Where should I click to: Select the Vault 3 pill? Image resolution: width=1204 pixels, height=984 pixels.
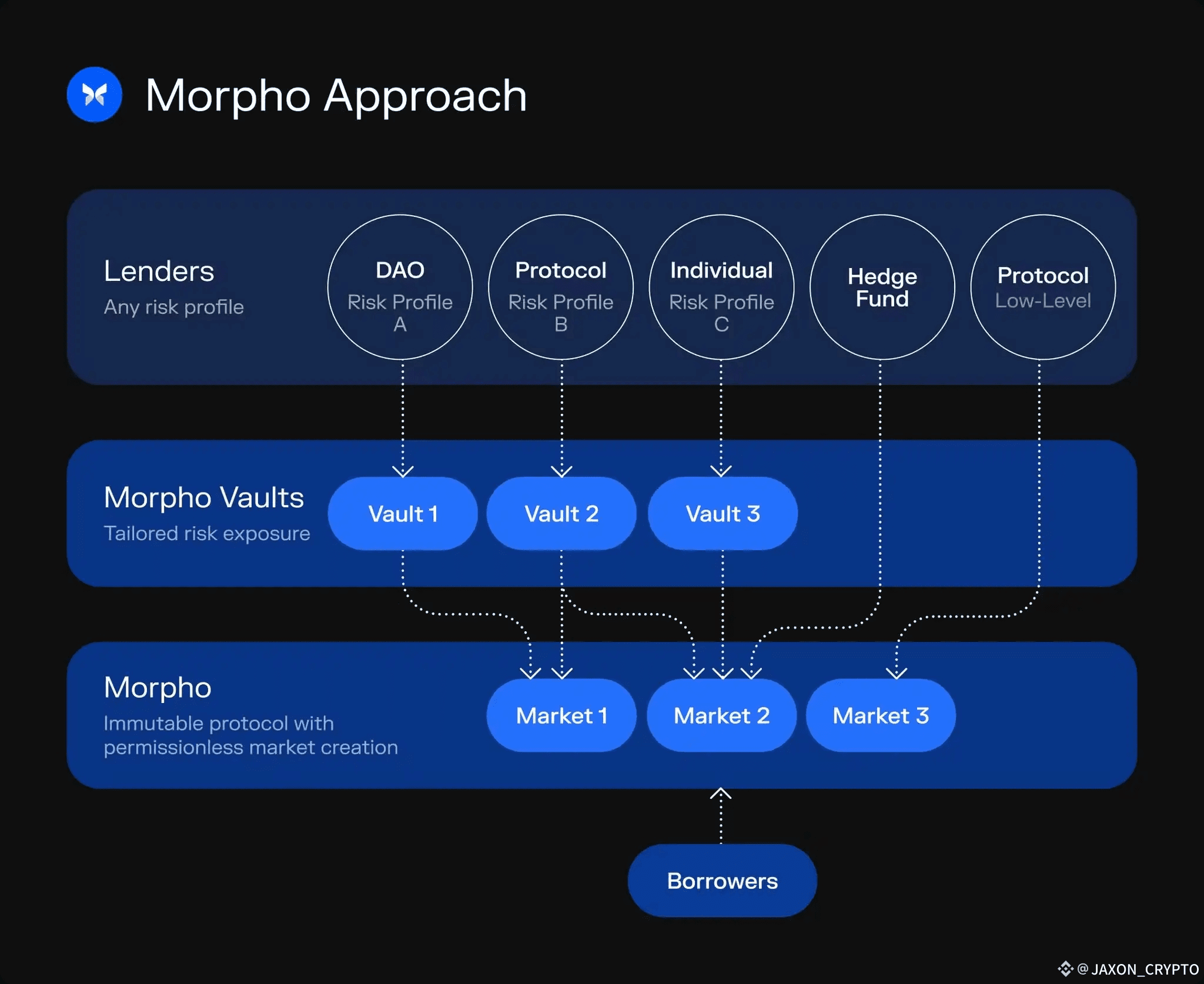[x=723, y=514]
